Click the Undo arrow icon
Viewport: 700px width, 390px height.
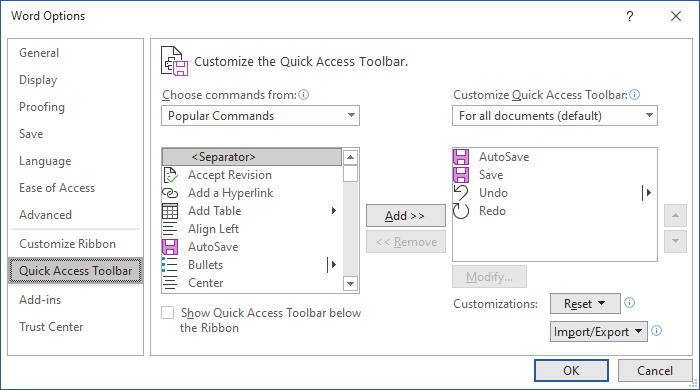tap(461, 193)
